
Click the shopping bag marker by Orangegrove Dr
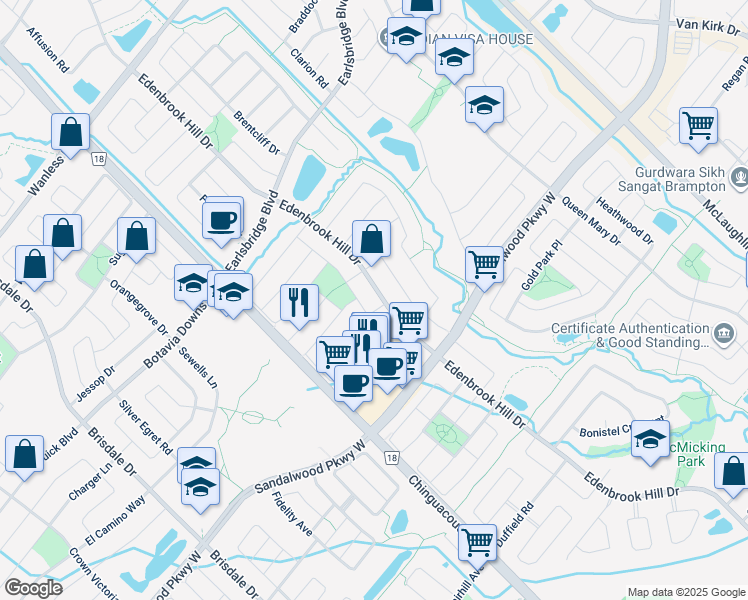point(136,236)
